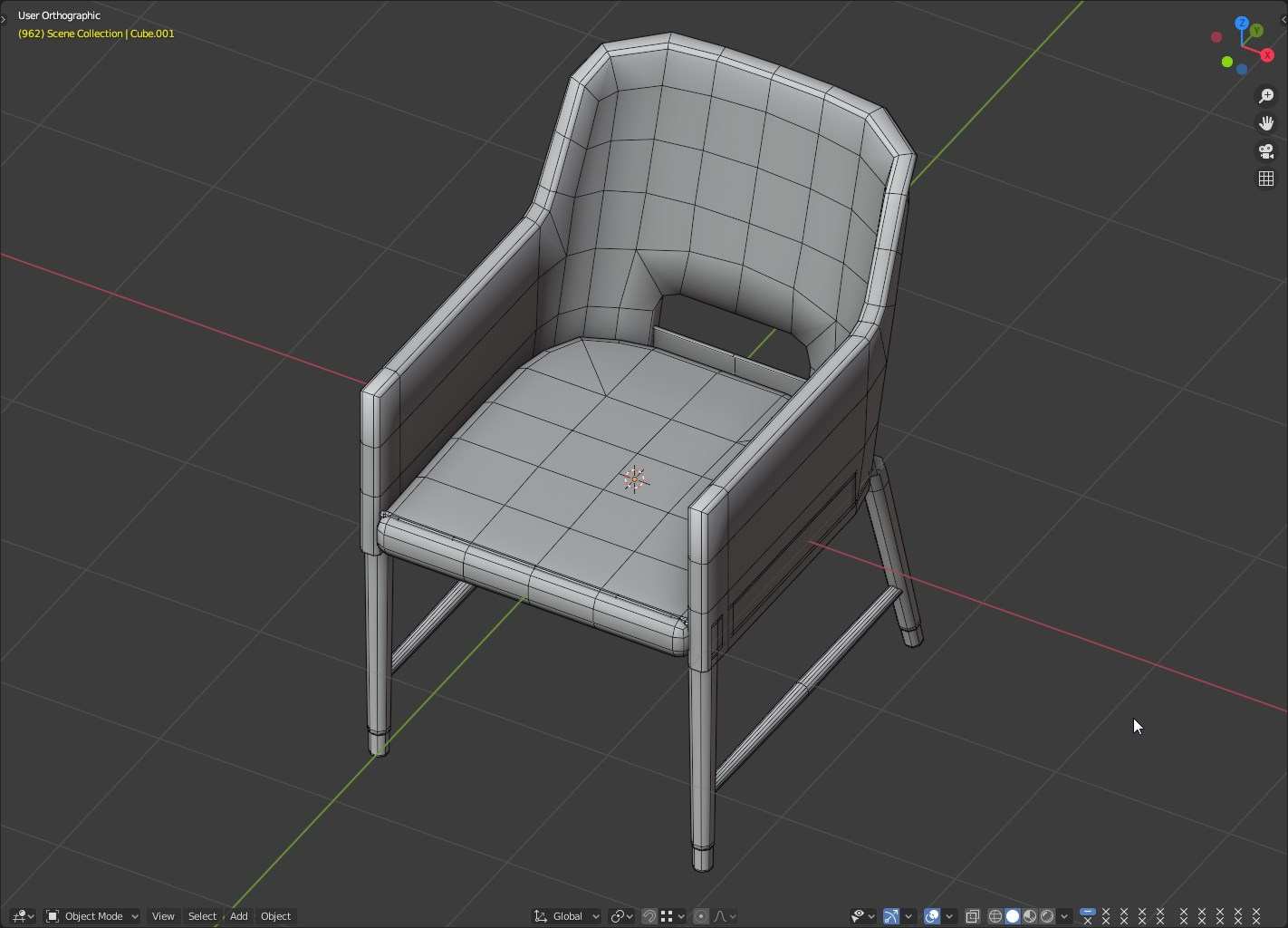Viewport: 1288px width, 928px height.
Task: Toggle viewport overlays
Action: click(932, 916)
